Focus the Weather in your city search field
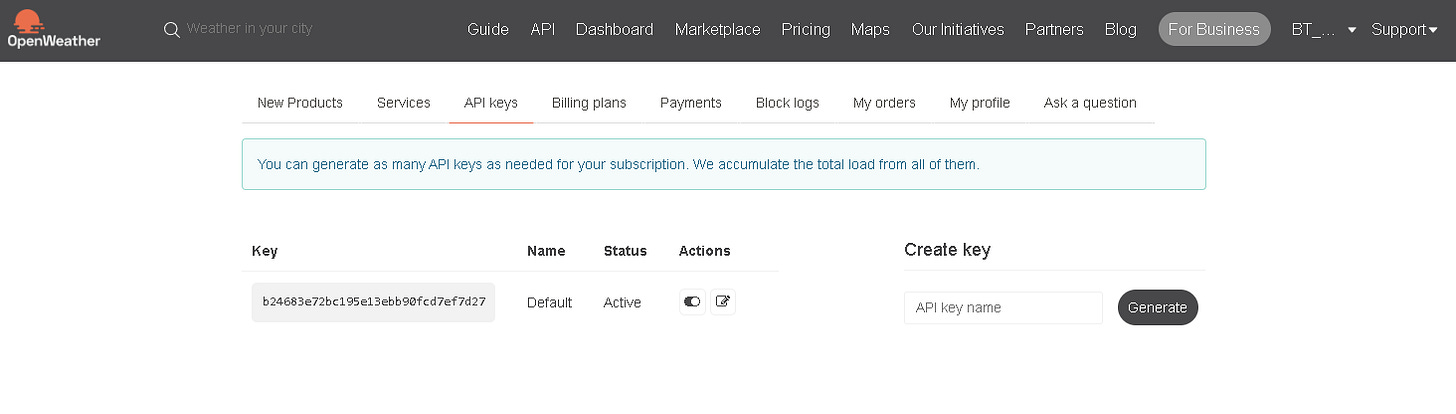1456x414 pixels. 250,29
